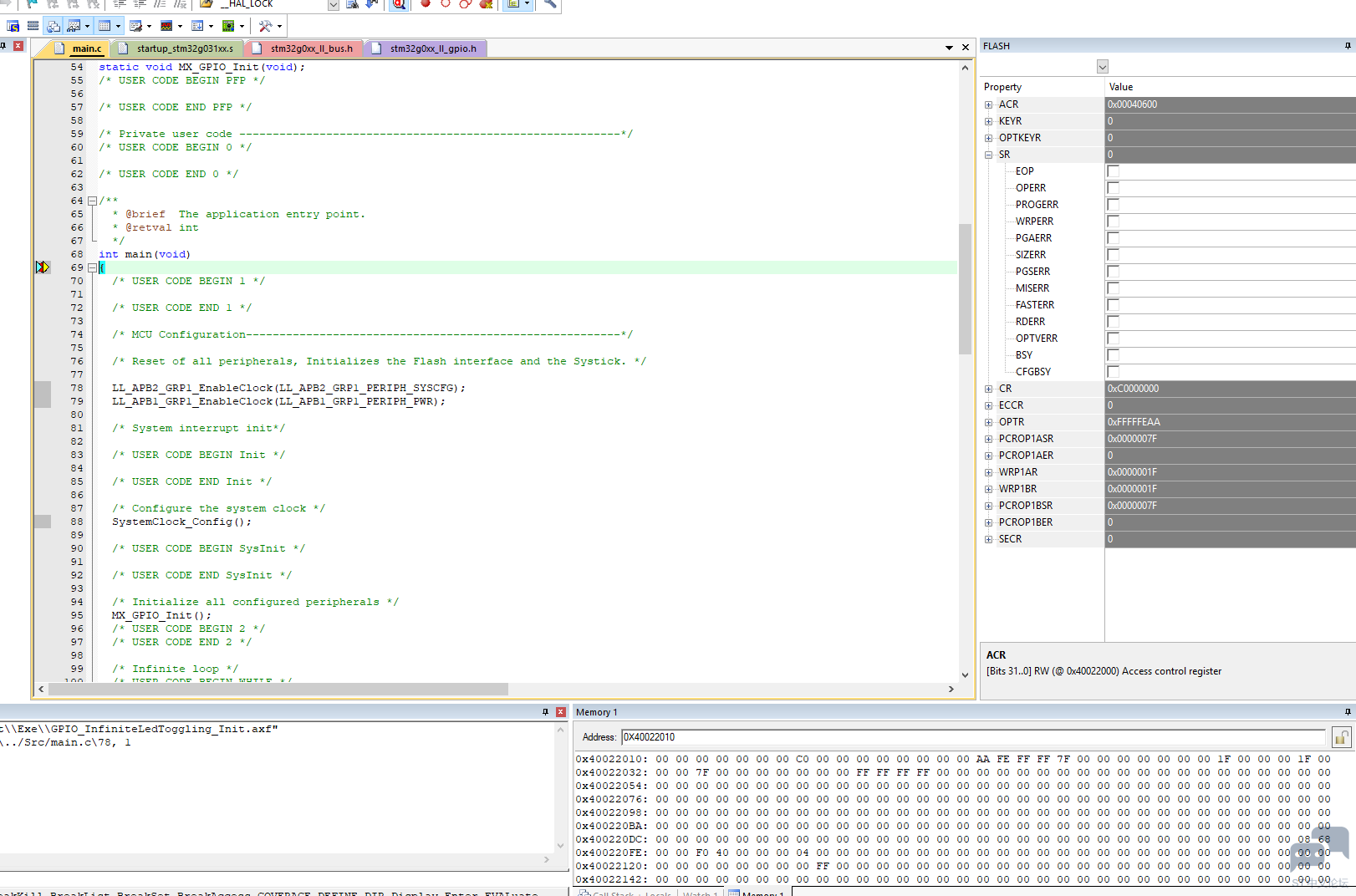Pin the Memory 1 panel
The image size is (1356, 896).
click(x=1348, y=712)
